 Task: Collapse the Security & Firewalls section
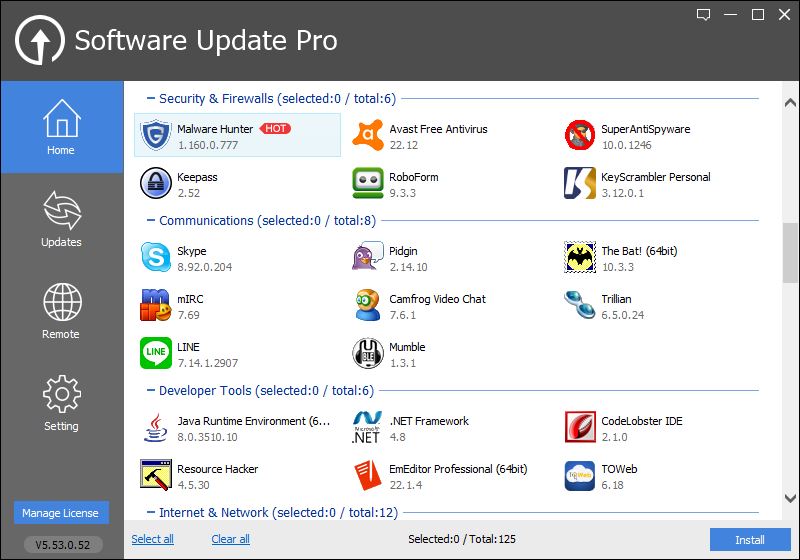(151, 98)
